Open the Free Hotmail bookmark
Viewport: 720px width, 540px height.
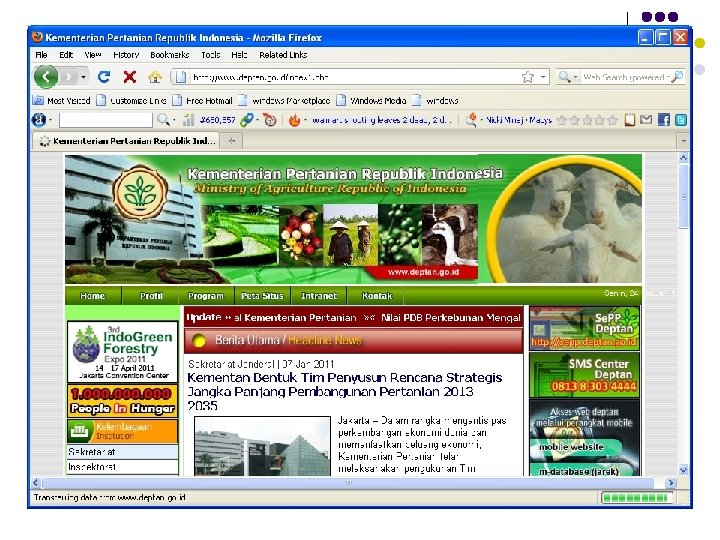202,101
